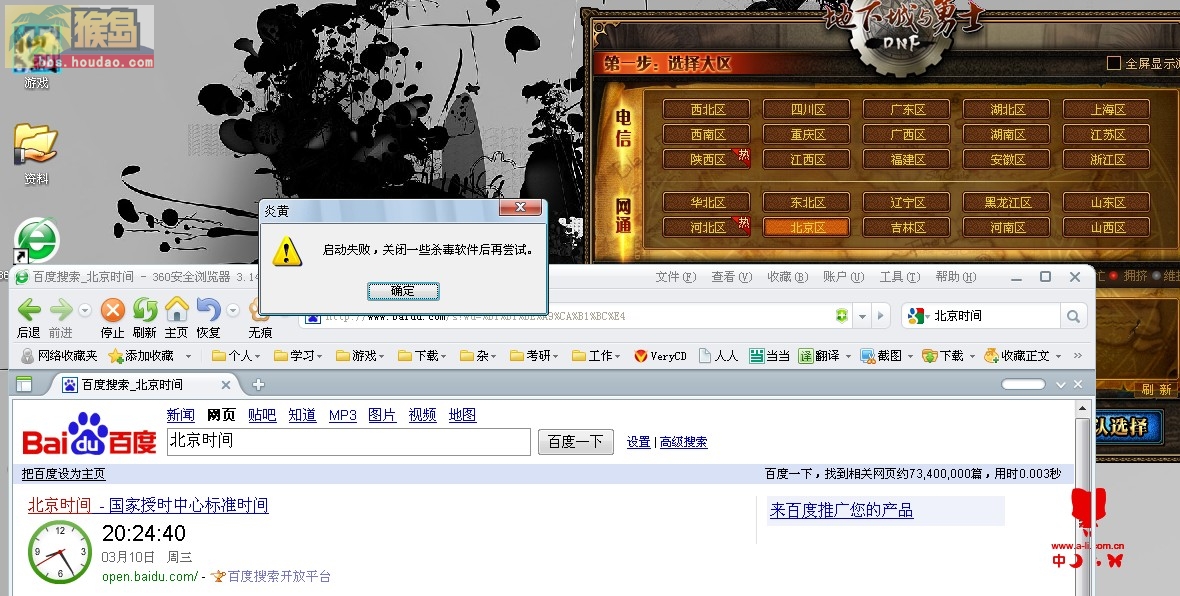Expand the 个人 bookmark folder
The width and height of the screenshot is (1180, 596).
pyautogui.click(x=236, y=355)
